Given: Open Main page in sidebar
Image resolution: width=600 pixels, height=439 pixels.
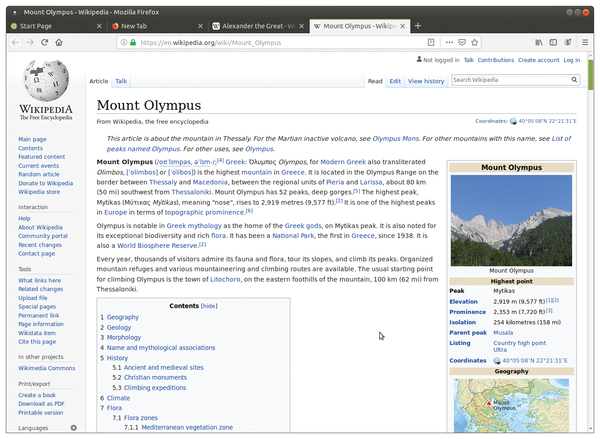Looking at the screenshot, I should point(32,139).
